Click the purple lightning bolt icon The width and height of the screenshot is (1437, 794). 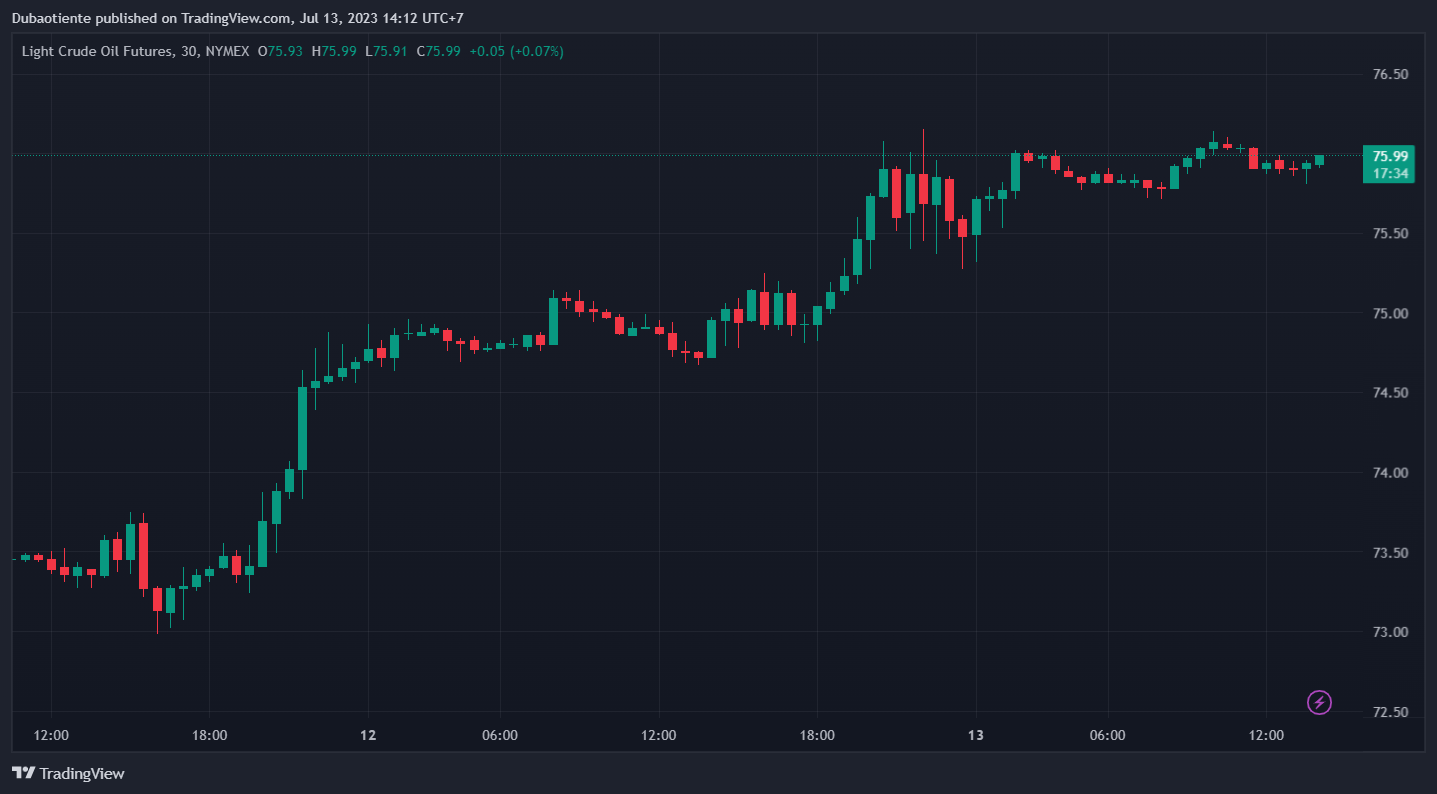click(x=1319, y=703)
